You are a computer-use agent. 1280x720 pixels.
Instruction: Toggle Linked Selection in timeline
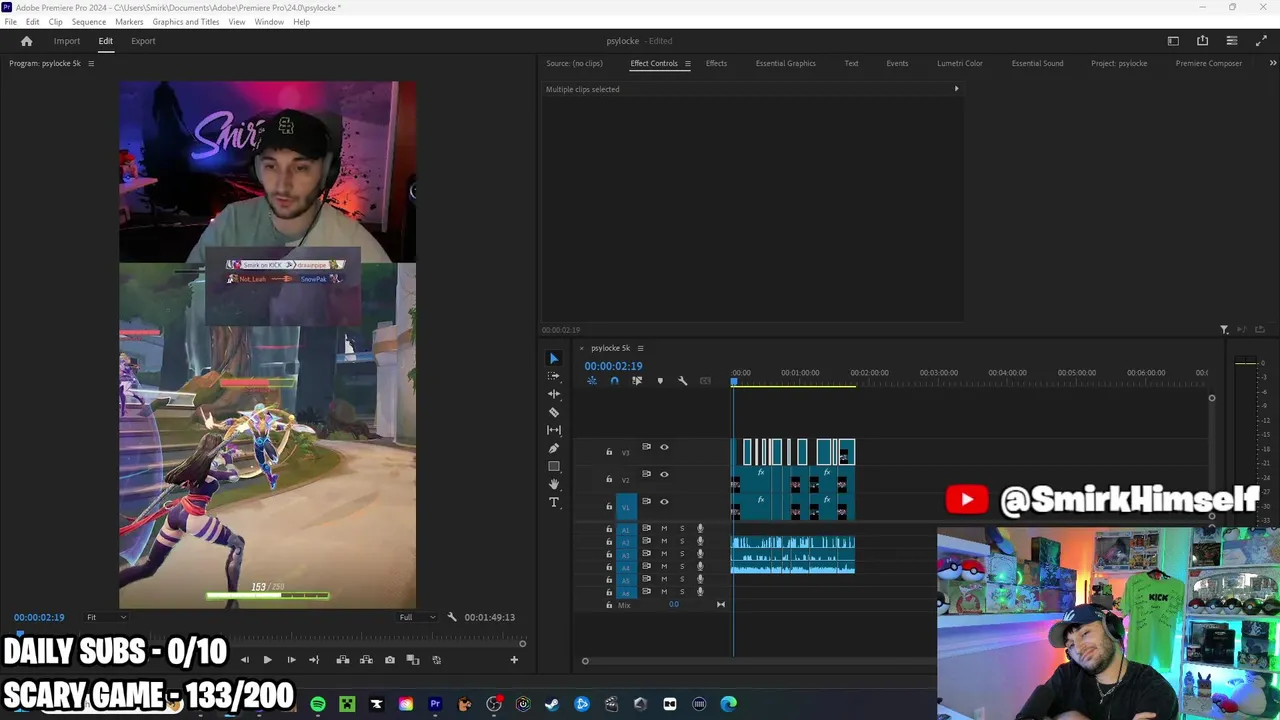point(637,381)
